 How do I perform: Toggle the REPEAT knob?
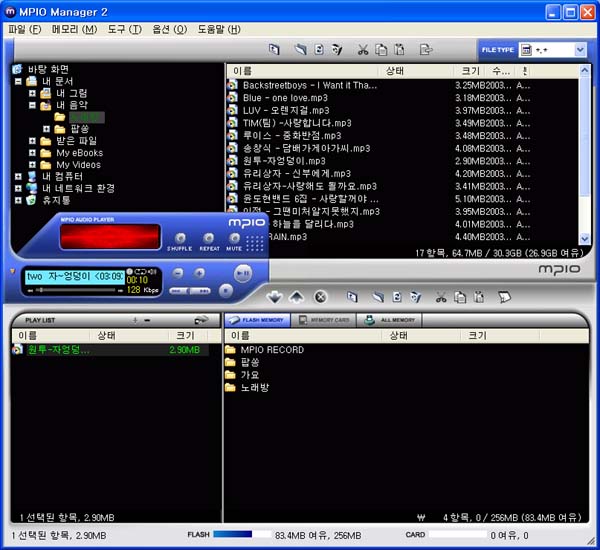(208, 238)
